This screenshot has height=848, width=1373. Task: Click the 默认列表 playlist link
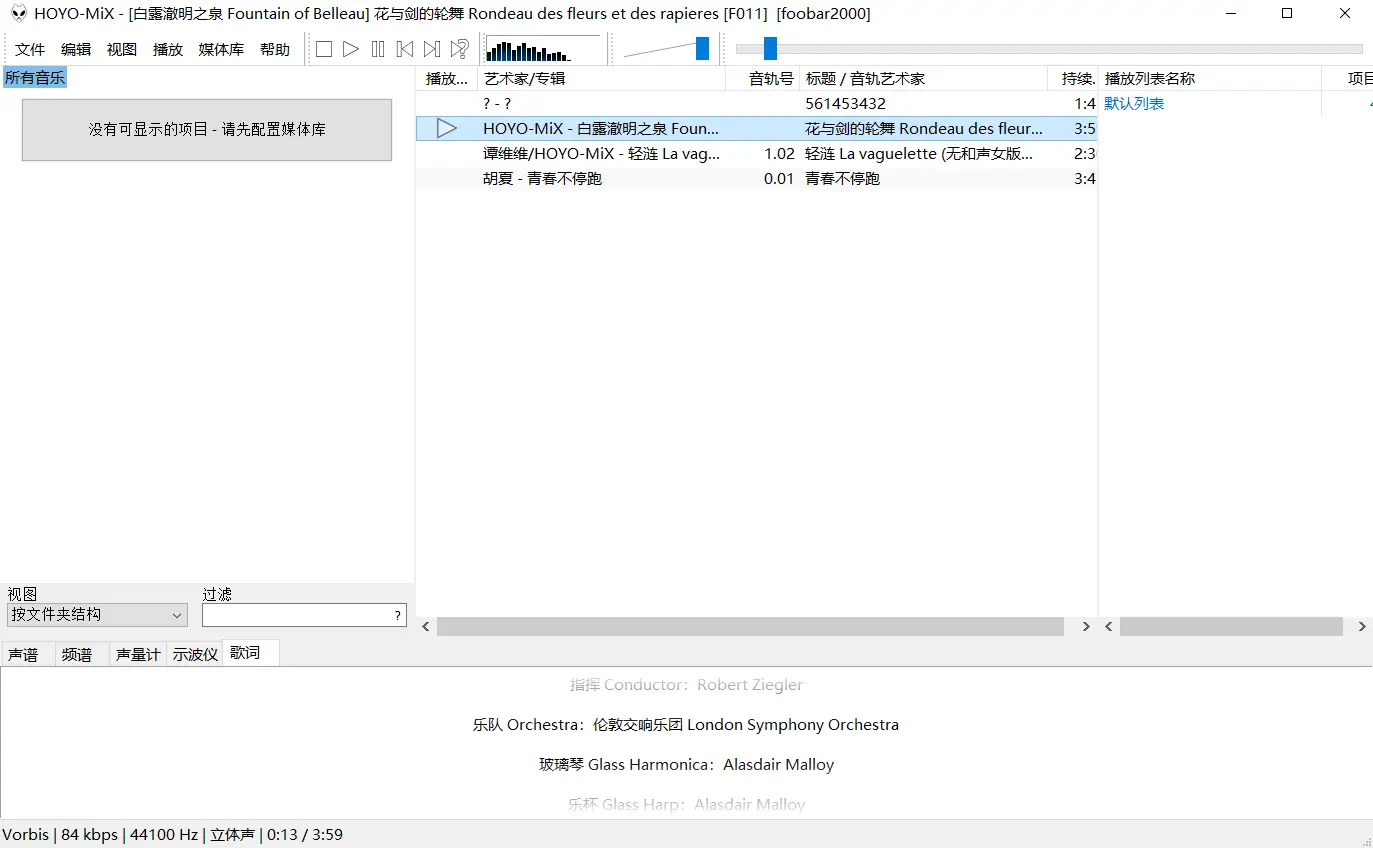coord(1134,102)
